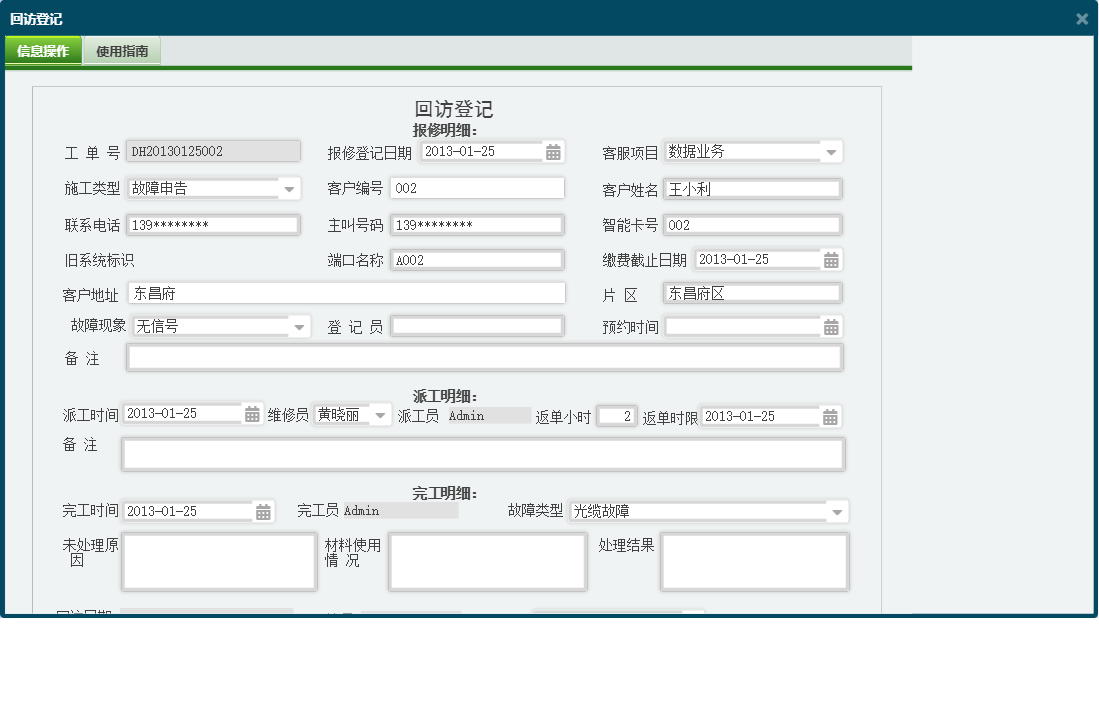The image size is (1099, 702).
Task: Open the 故障类型 dropdown showing 光缆故障
Action: [838, 510]
